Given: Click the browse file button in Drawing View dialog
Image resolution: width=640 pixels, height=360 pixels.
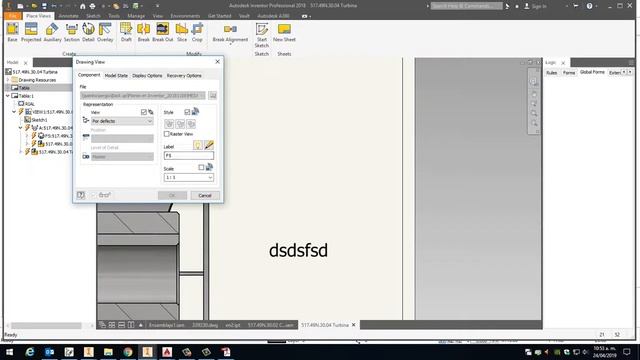Looking at the screenshot, I should point(213,96).
